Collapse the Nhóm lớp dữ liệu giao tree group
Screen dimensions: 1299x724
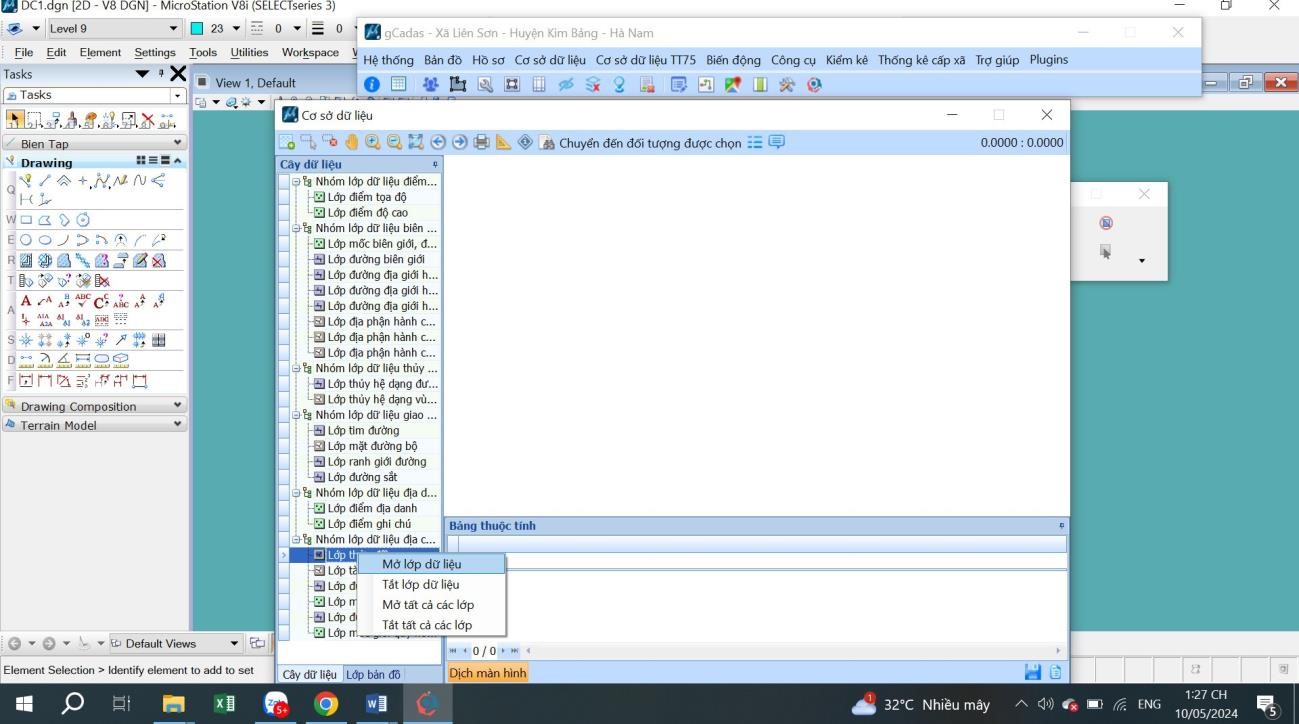[296, 415]
